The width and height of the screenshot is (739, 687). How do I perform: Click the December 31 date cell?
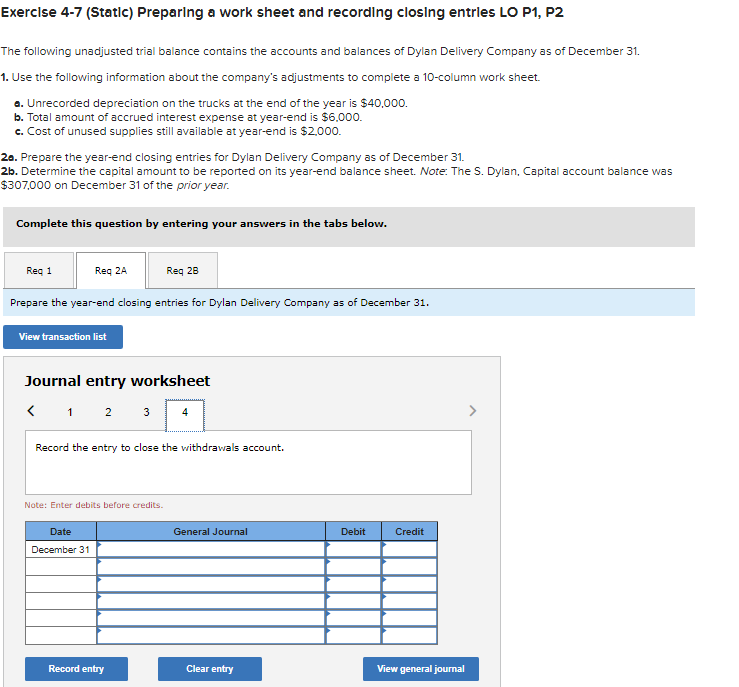(61, 549)
